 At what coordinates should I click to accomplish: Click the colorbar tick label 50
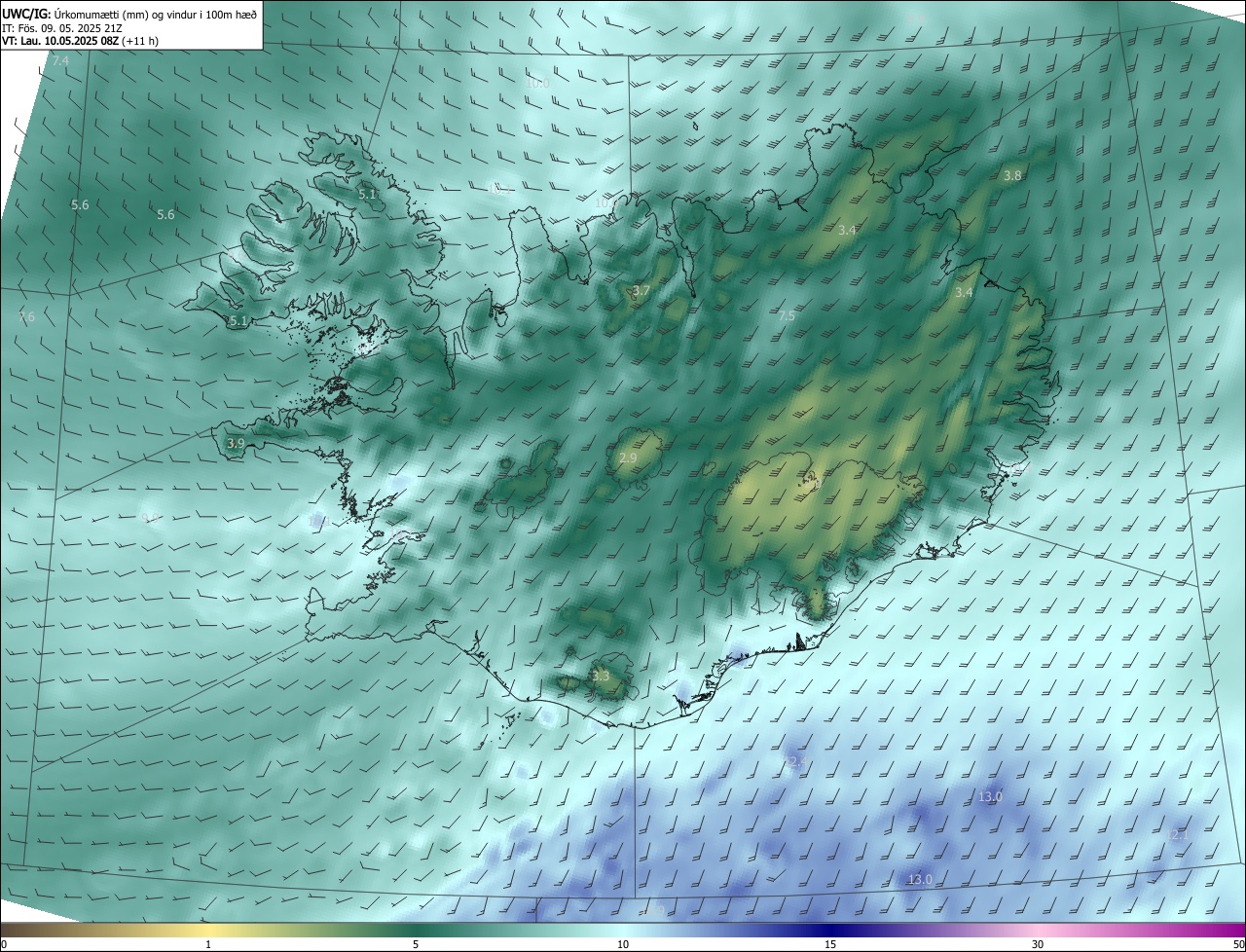pyautogui.click(x=1238, y=944)
